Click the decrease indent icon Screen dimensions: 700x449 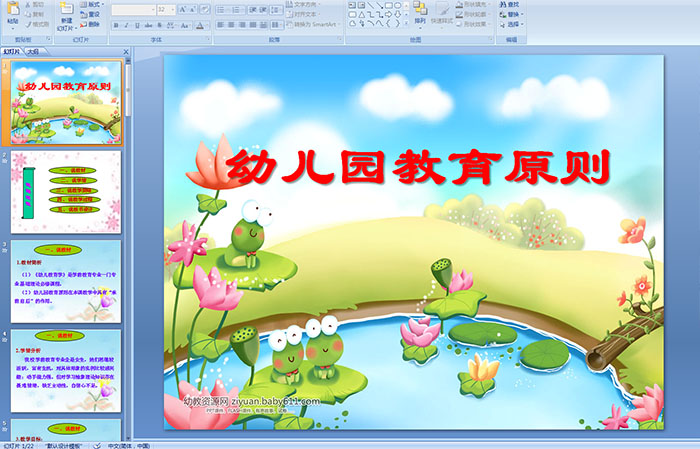tap(253, 9)
